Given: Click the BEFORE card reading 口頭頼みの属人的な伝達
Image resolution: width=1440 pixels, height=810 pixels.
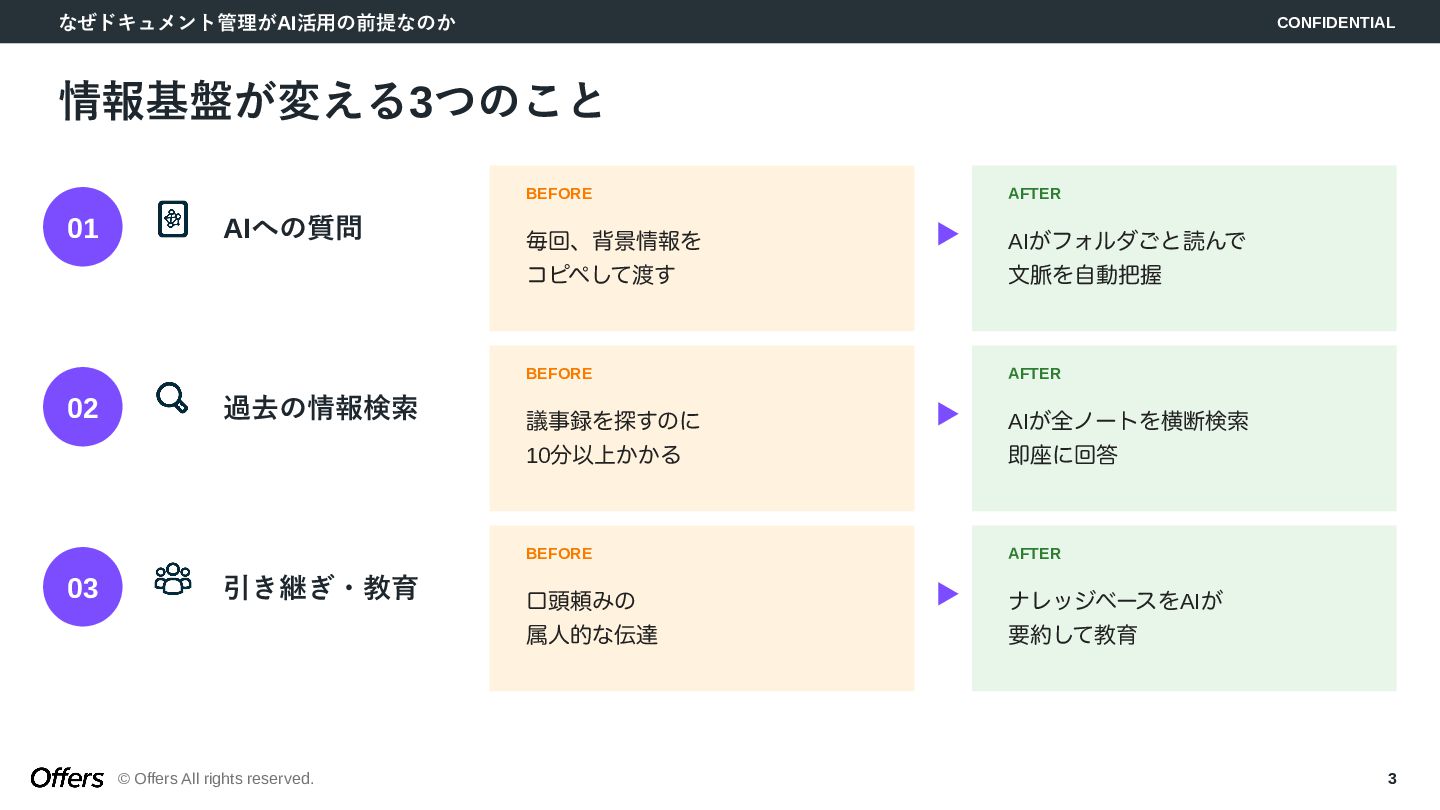Looking at the screenshot, I should tap(702, 608).
